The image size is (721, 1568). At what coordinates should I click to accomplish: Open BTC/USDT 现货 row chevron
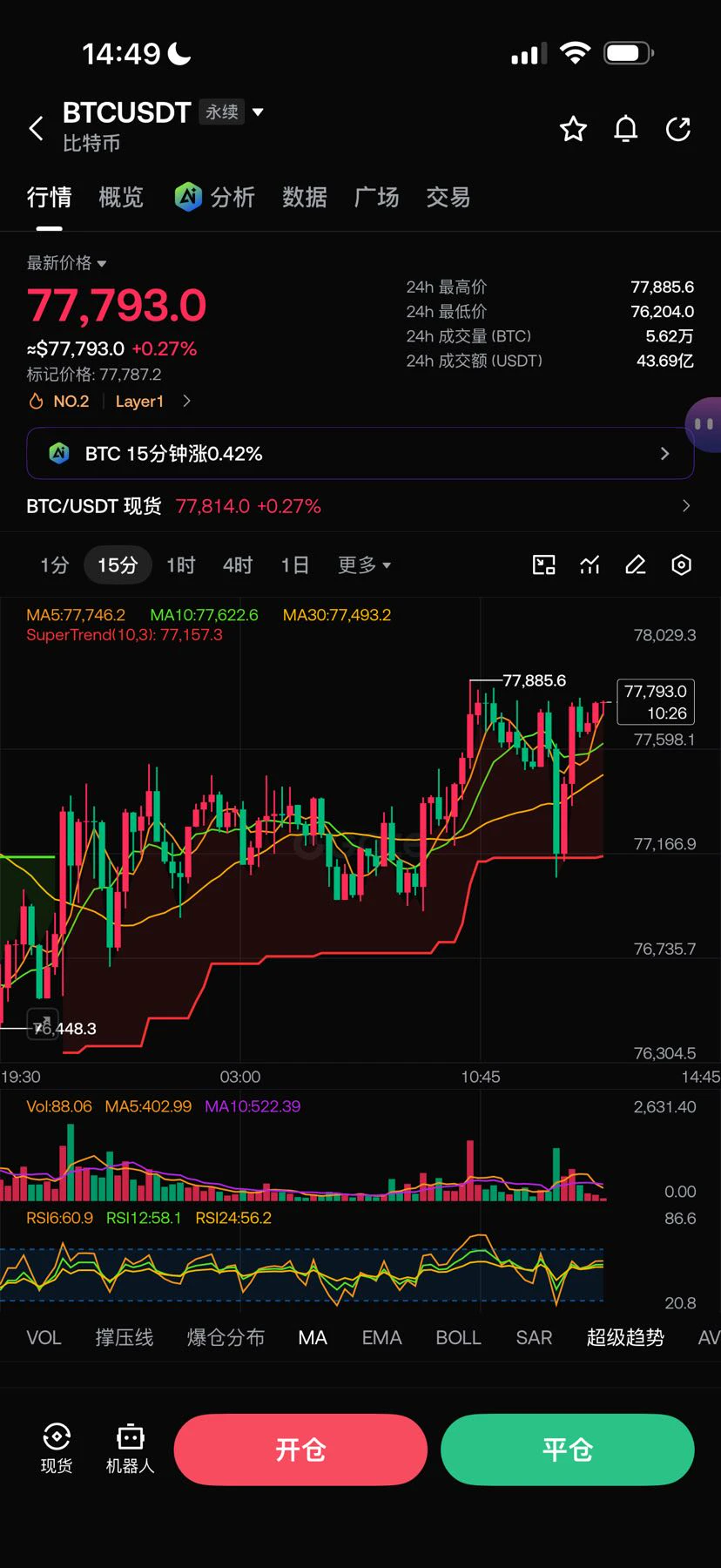686,506
